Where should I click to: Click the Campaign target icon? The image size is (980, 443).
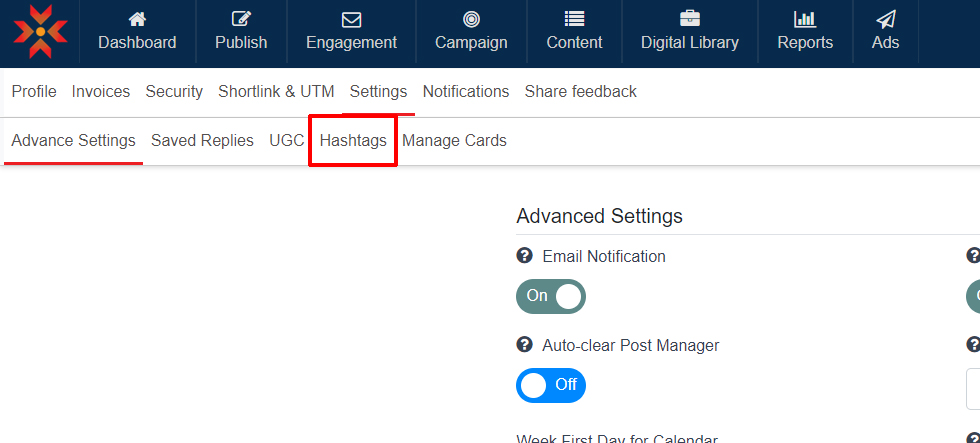[x=471, y=19]
